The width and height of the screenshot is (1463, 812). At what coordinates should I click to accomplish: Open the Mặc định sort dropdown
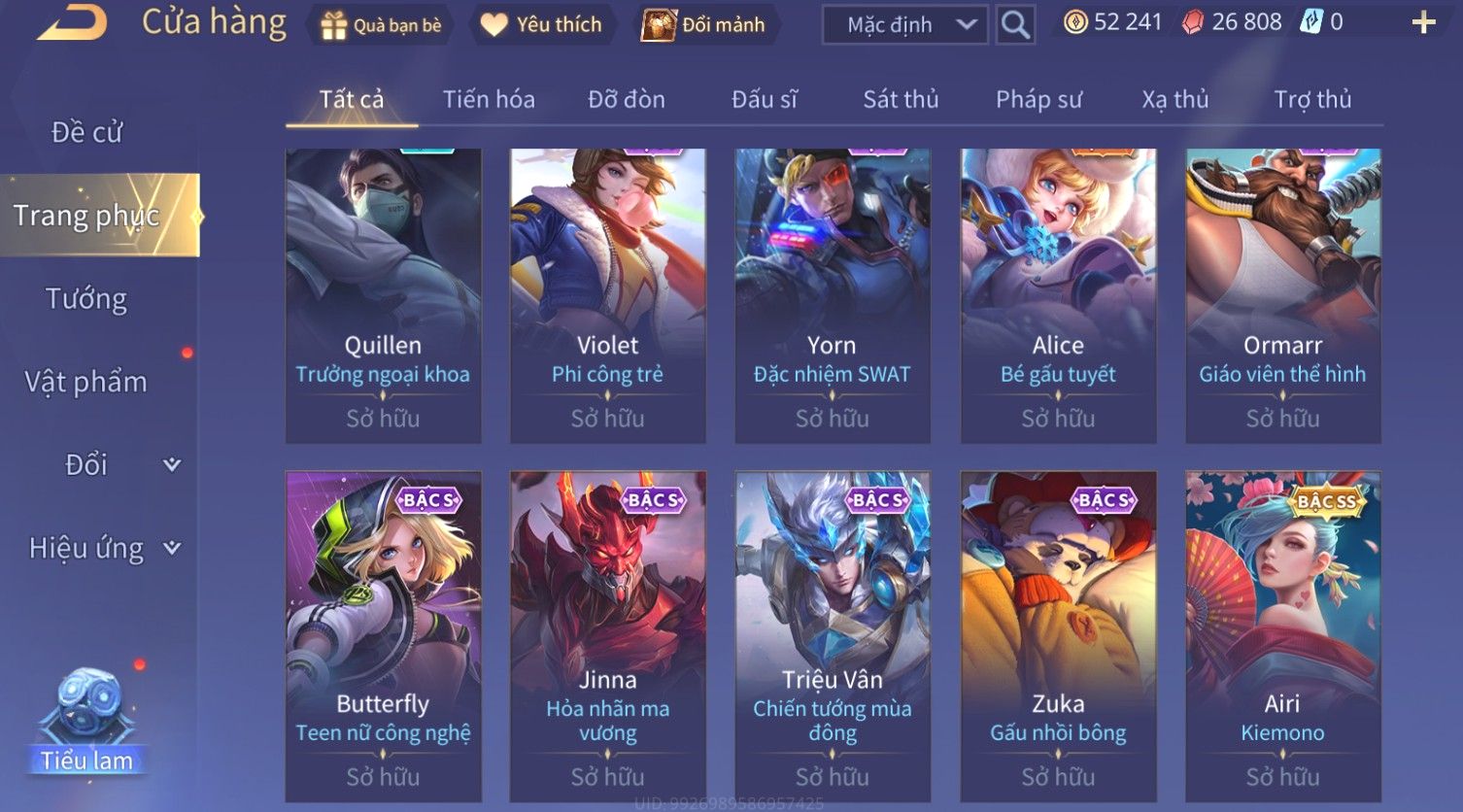point(904,24)
